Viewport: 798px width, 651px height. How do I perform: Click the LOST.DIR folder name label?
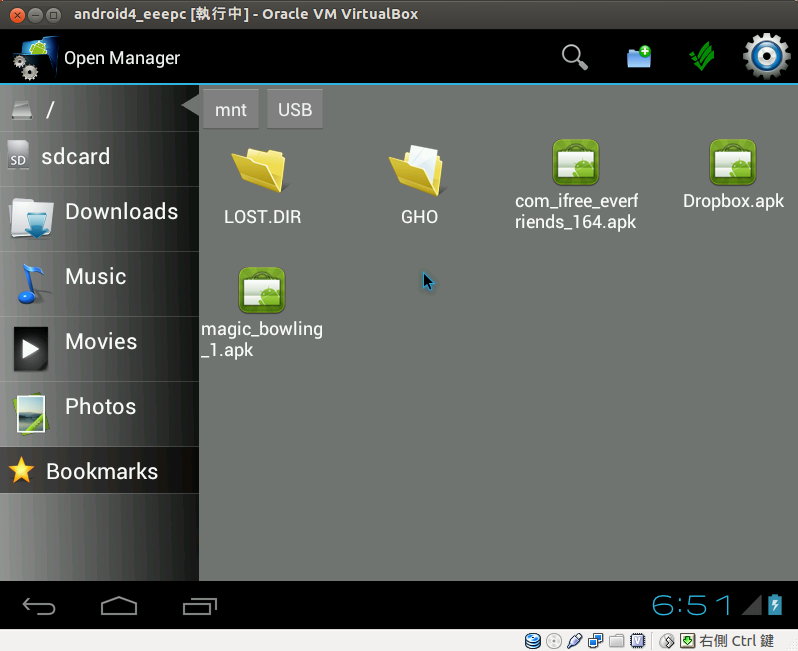[x=263, y=217]
